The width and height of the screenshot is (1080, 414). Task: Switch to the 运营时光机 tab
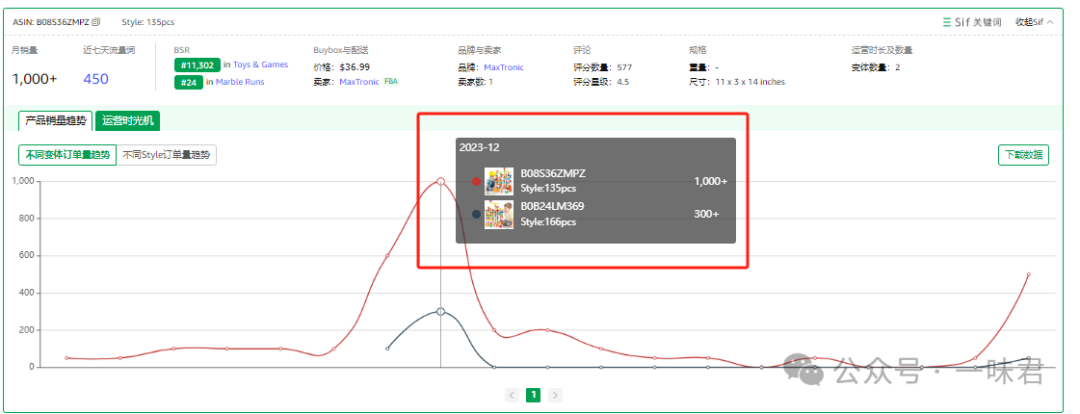pos(127,121)
